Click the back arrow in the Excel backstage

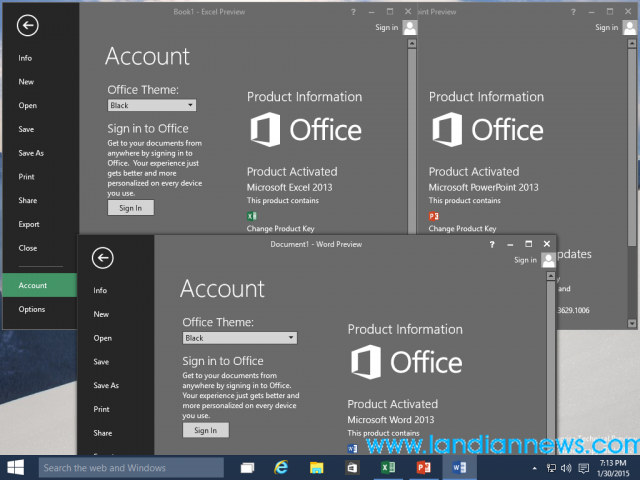click(x=28, y=25)
